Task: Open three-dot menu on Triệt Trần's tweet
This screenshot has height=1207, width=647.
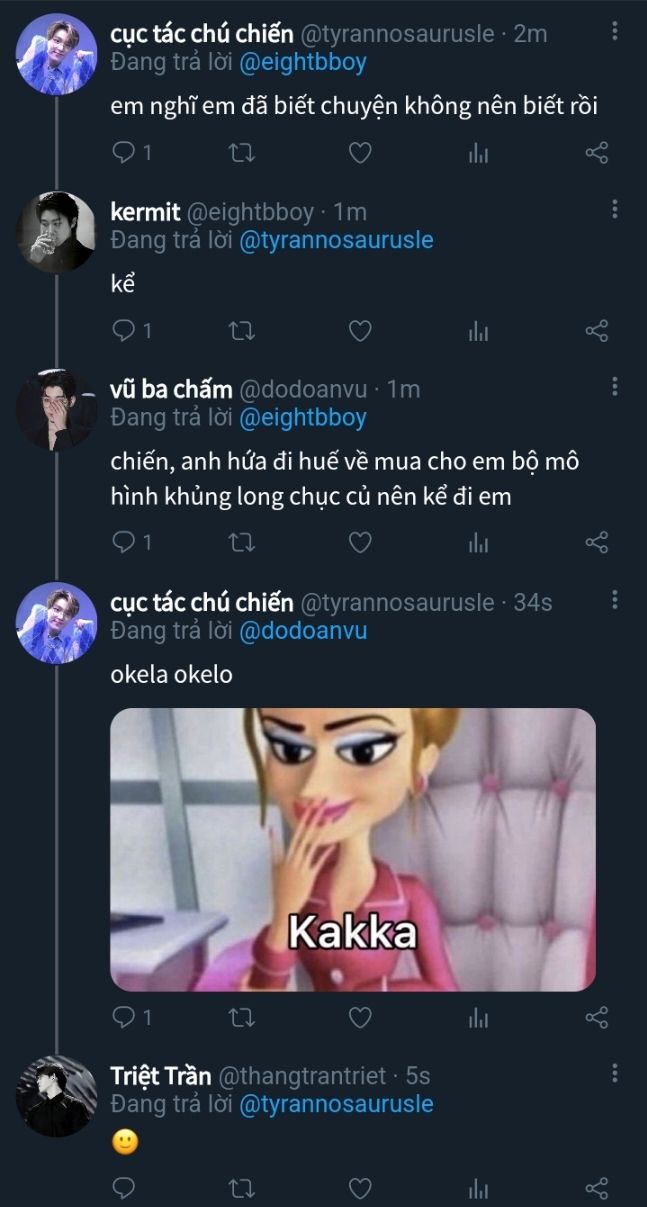Action: coord(614,1073)
